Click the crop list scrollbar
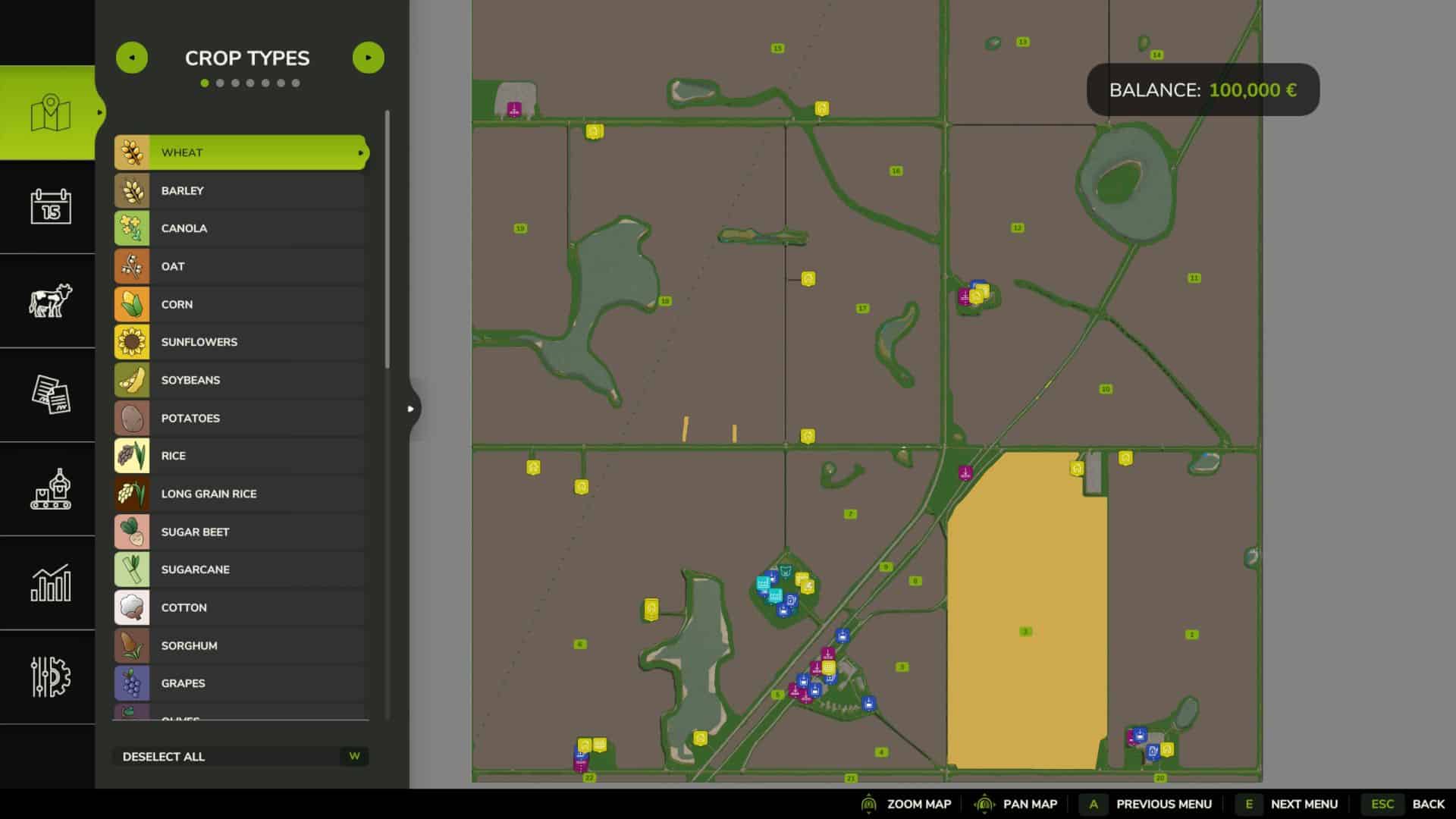 pyautogui.click(x=388, y=240)
